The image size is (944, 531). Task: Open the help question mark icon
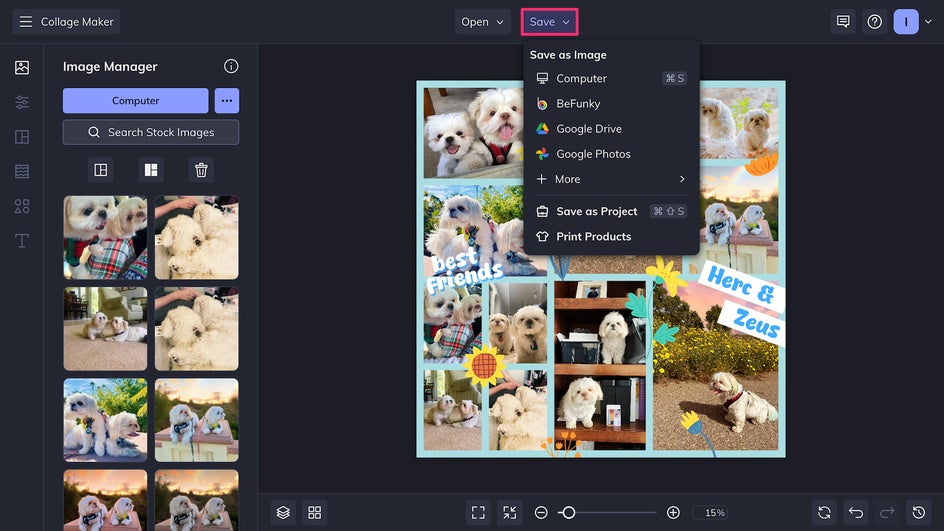[874, 22]
